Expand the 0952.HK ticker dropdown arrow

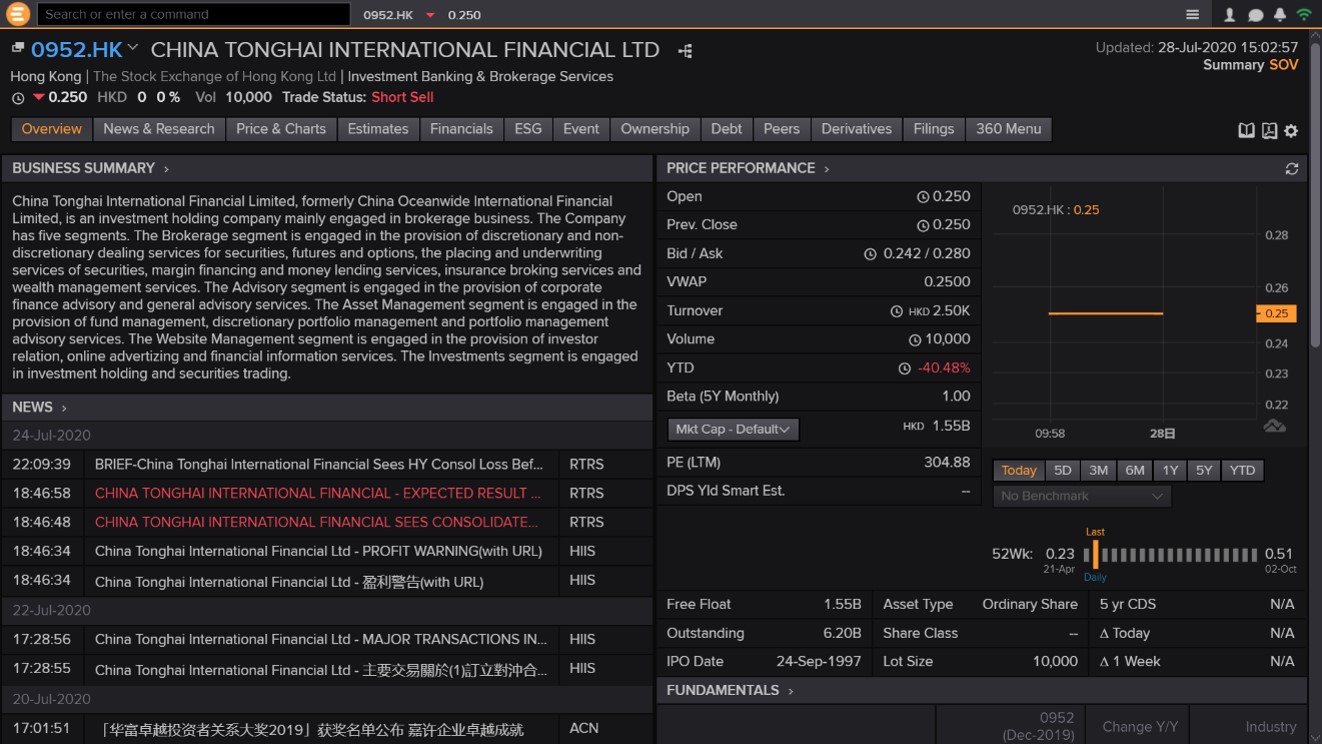click(133, 48)
